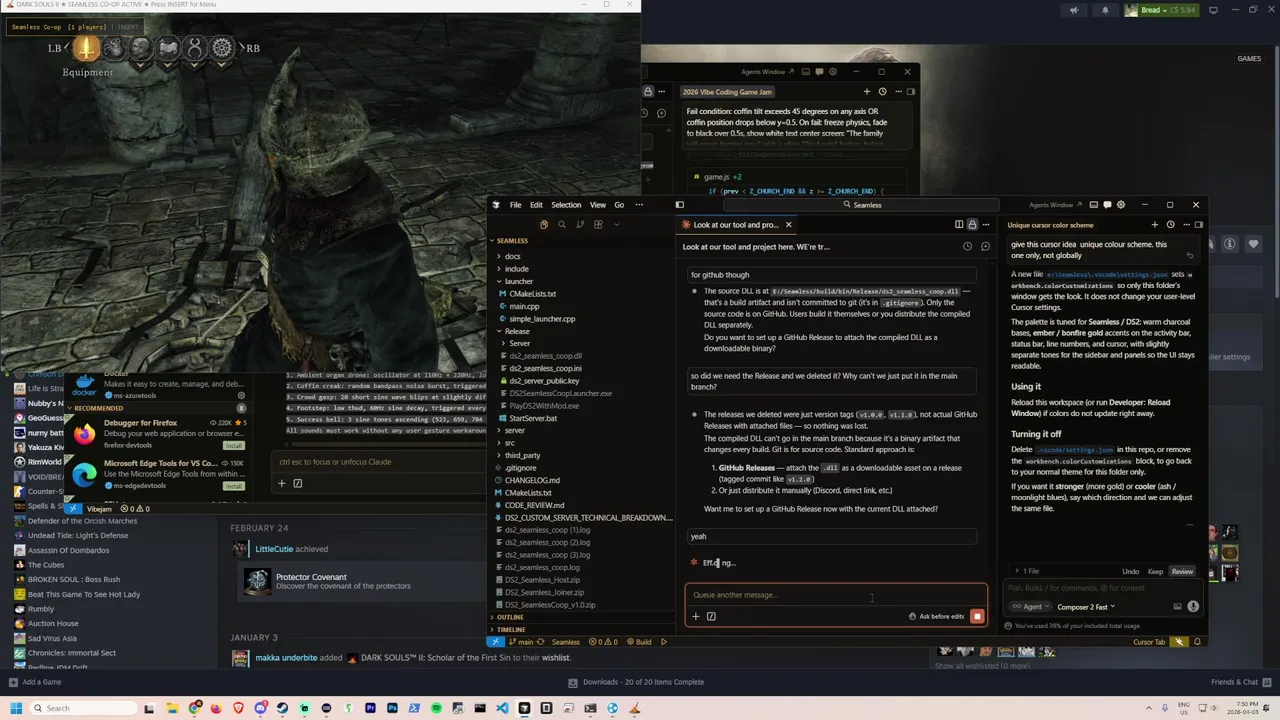Screen dimensions: 1280x720
Task: Open session history clock icon in Claude panel
Action: [967, 246]
